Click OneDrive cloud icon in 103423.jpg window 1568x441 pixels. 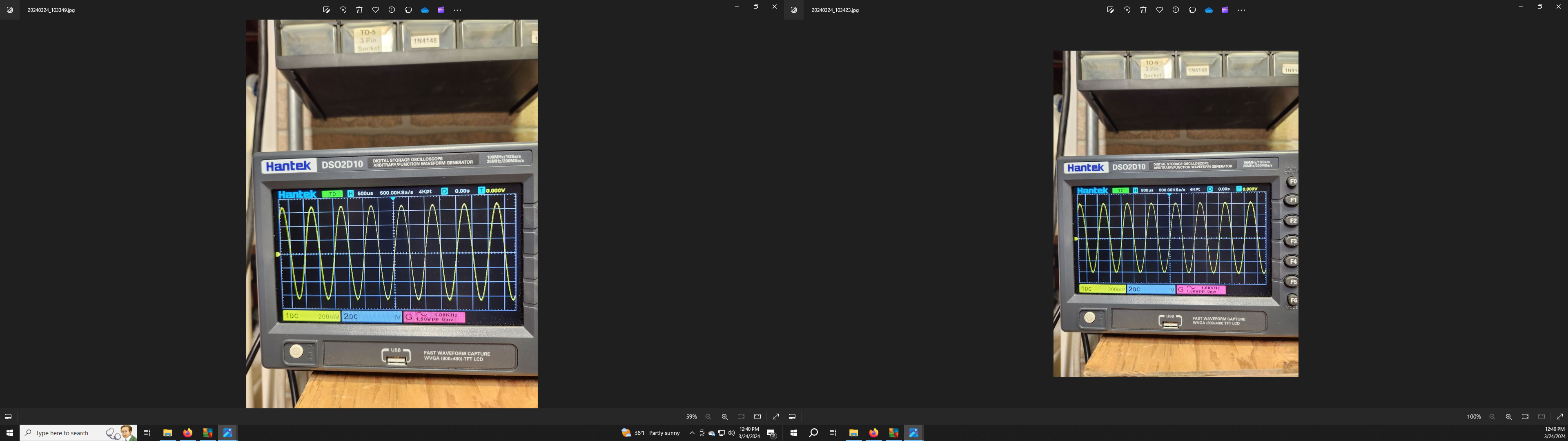(x=1209, y=10)
